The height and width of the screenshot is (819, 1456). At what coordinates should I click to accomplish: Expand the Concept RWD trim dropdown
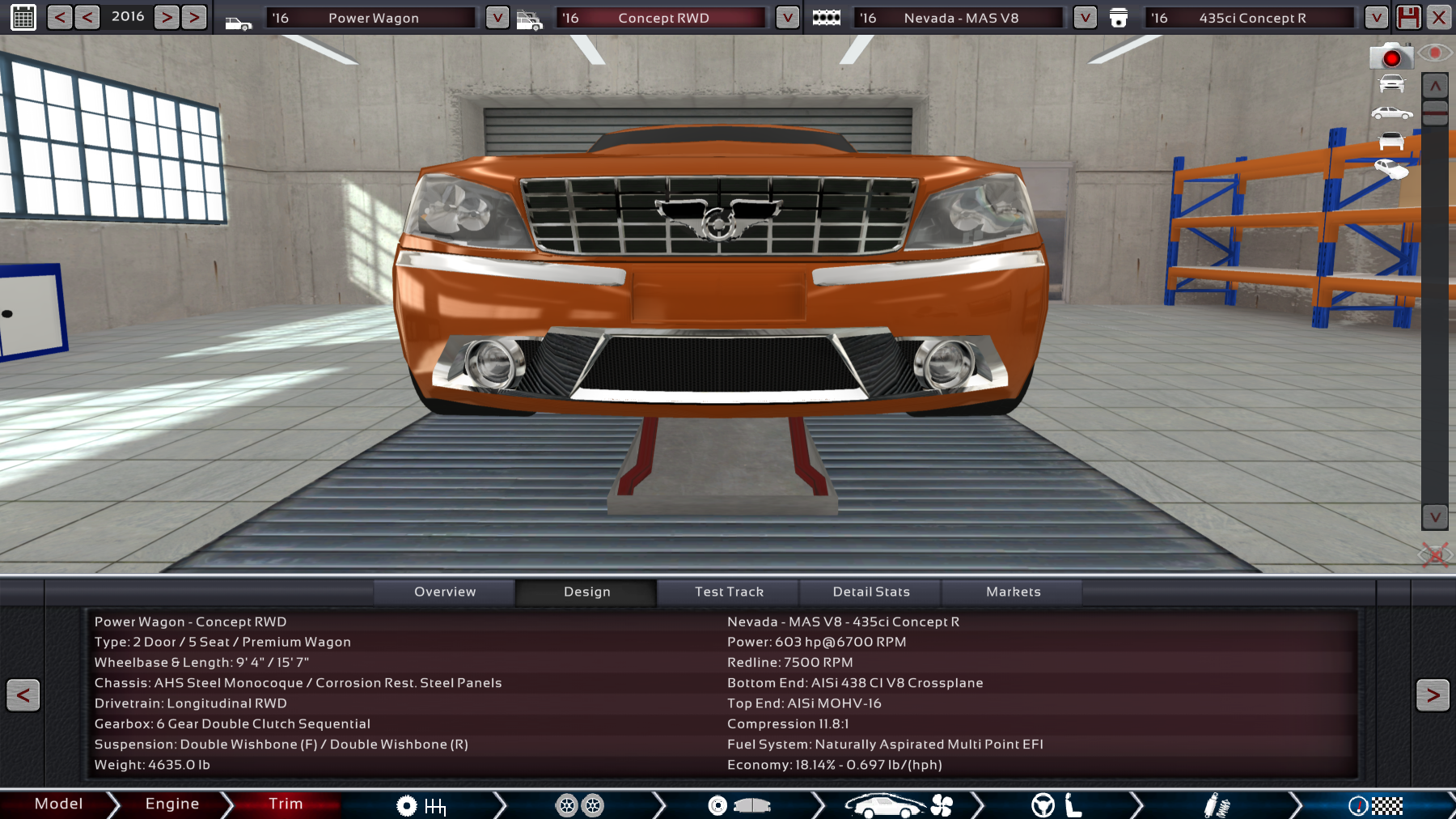tap(787, 18)
